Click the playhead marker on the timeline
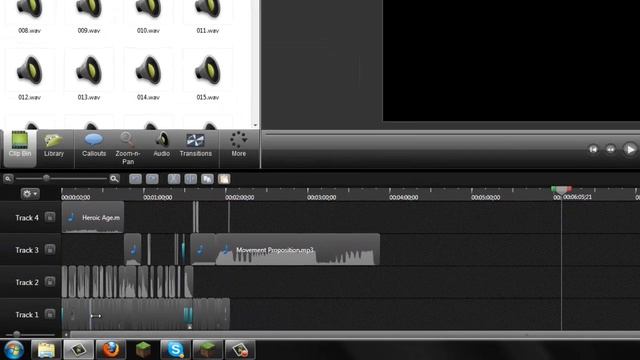 [x=561, y=190]
